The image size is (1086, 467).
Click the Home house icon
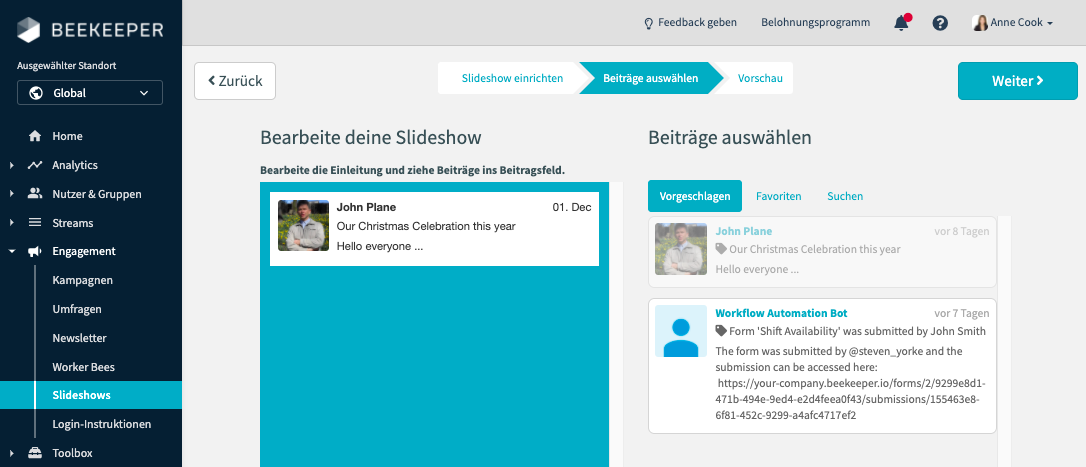(x=35, y=136)
